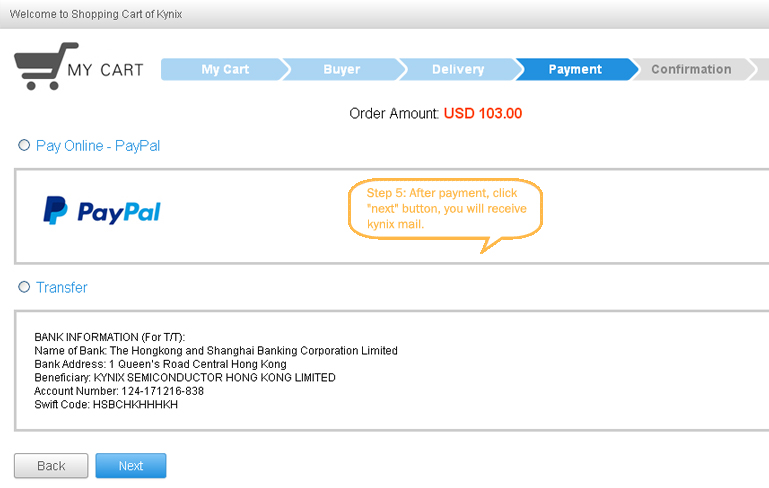Click the Transfer option label
Viewport: 769px width, 488px height.
click(62, 288)
